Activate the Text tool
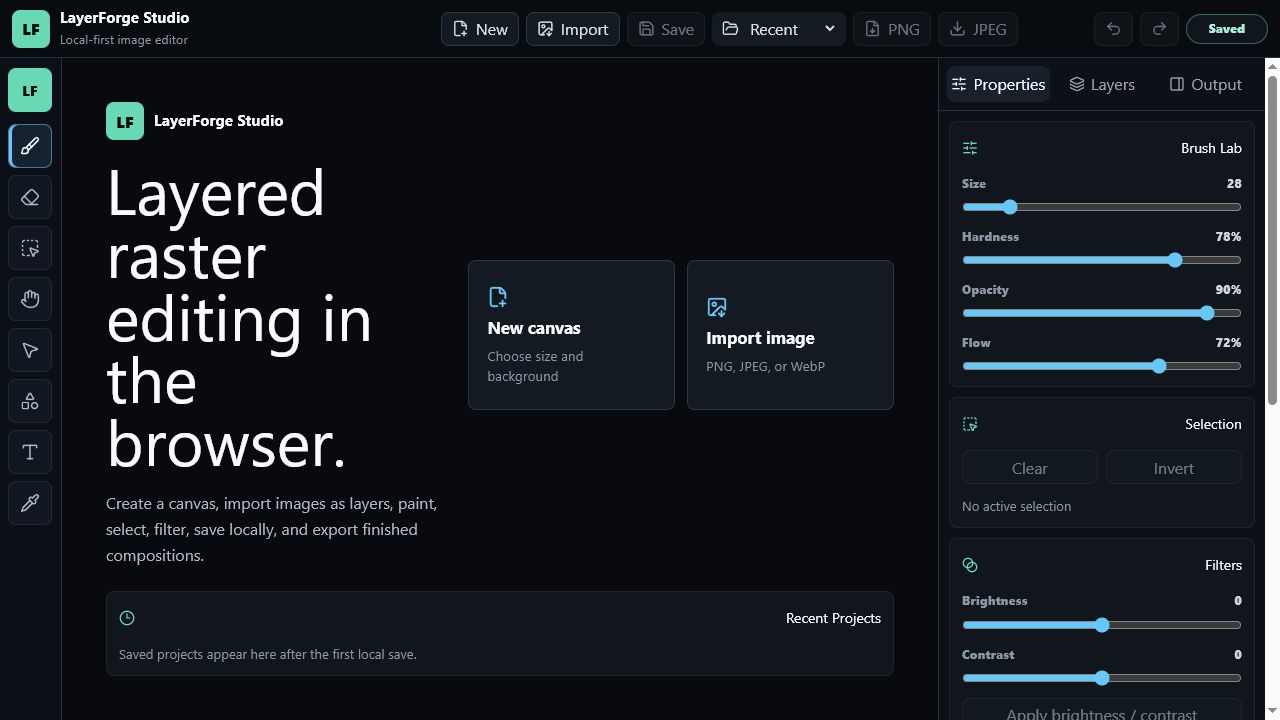This screenshot has width=1280, height=720. pos(30,452)
